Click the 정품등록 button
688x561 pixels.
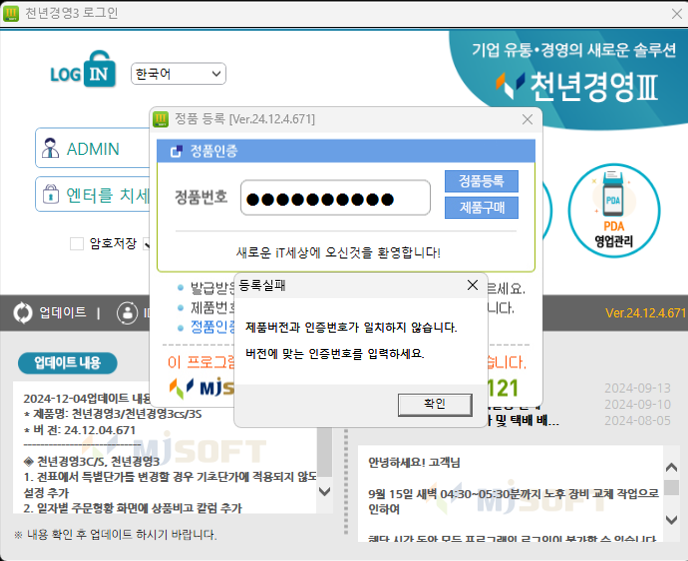coord(481,181)
